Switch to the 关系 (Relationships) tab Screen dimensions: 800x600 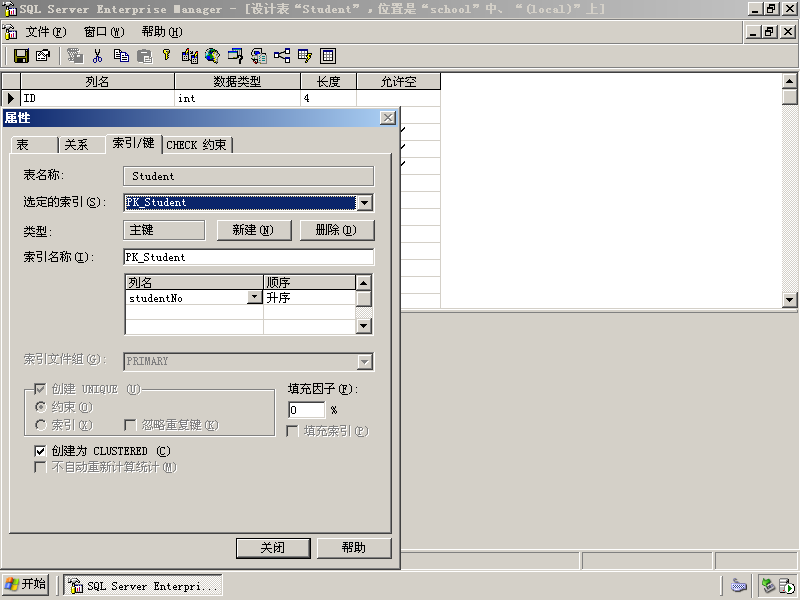[x=82, y=145]
